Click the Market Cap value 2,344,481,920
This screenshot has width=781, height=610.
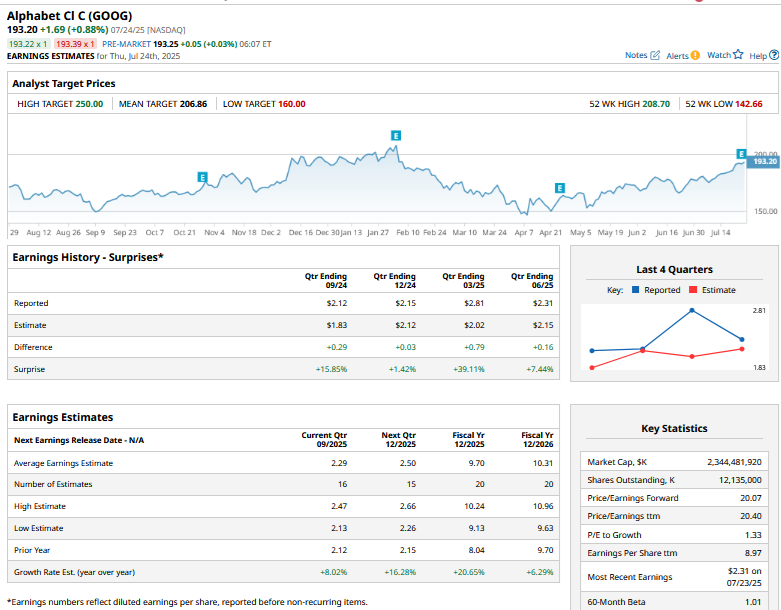(x=734, y=462)
